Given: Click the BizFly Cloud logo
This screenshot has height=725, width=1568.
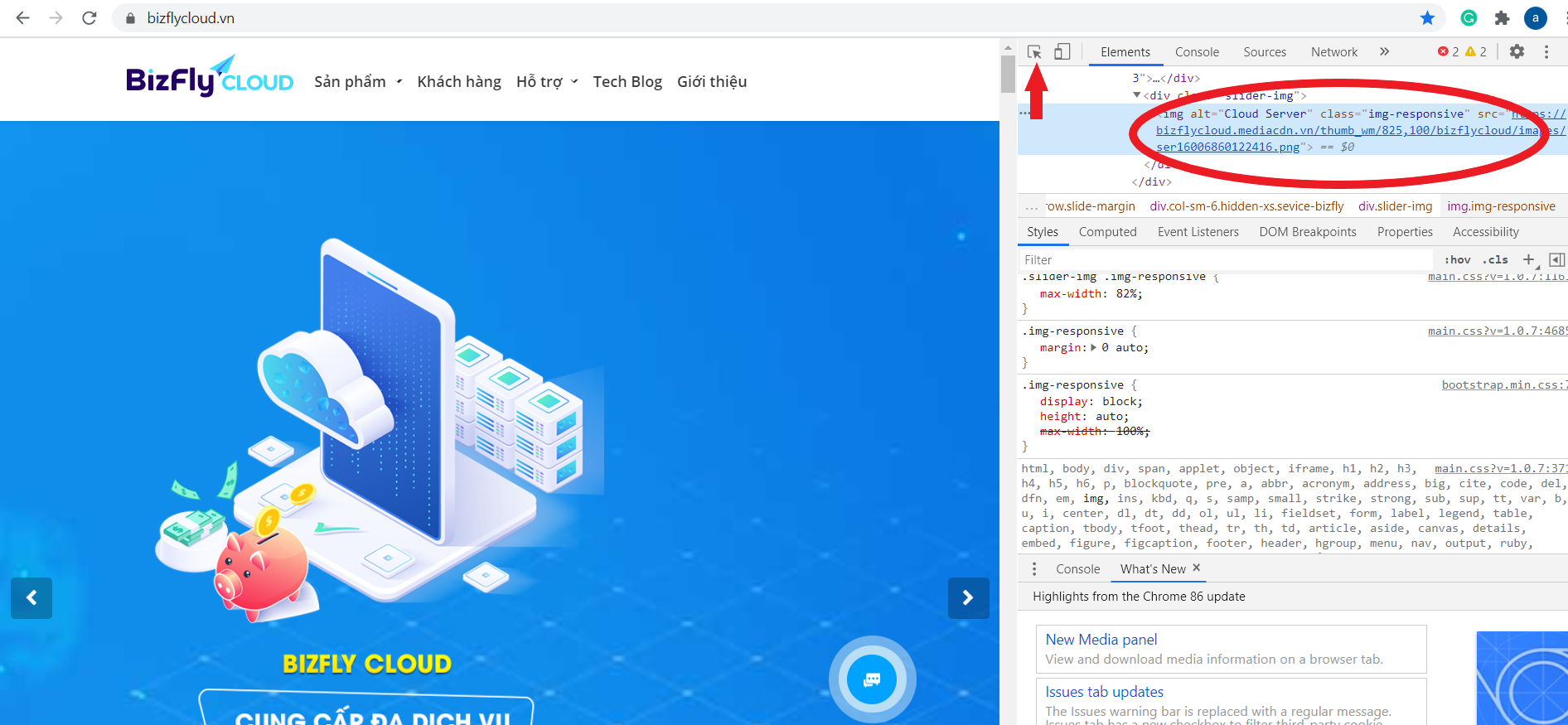Looking at the screenshot, I should point(210,76).
